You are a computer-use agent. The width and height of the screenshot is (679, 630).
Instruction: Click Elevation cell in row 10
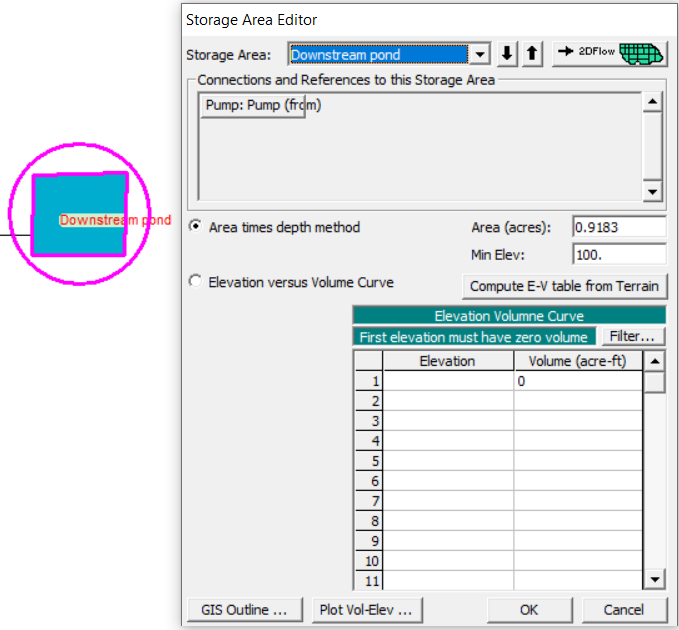448,561
